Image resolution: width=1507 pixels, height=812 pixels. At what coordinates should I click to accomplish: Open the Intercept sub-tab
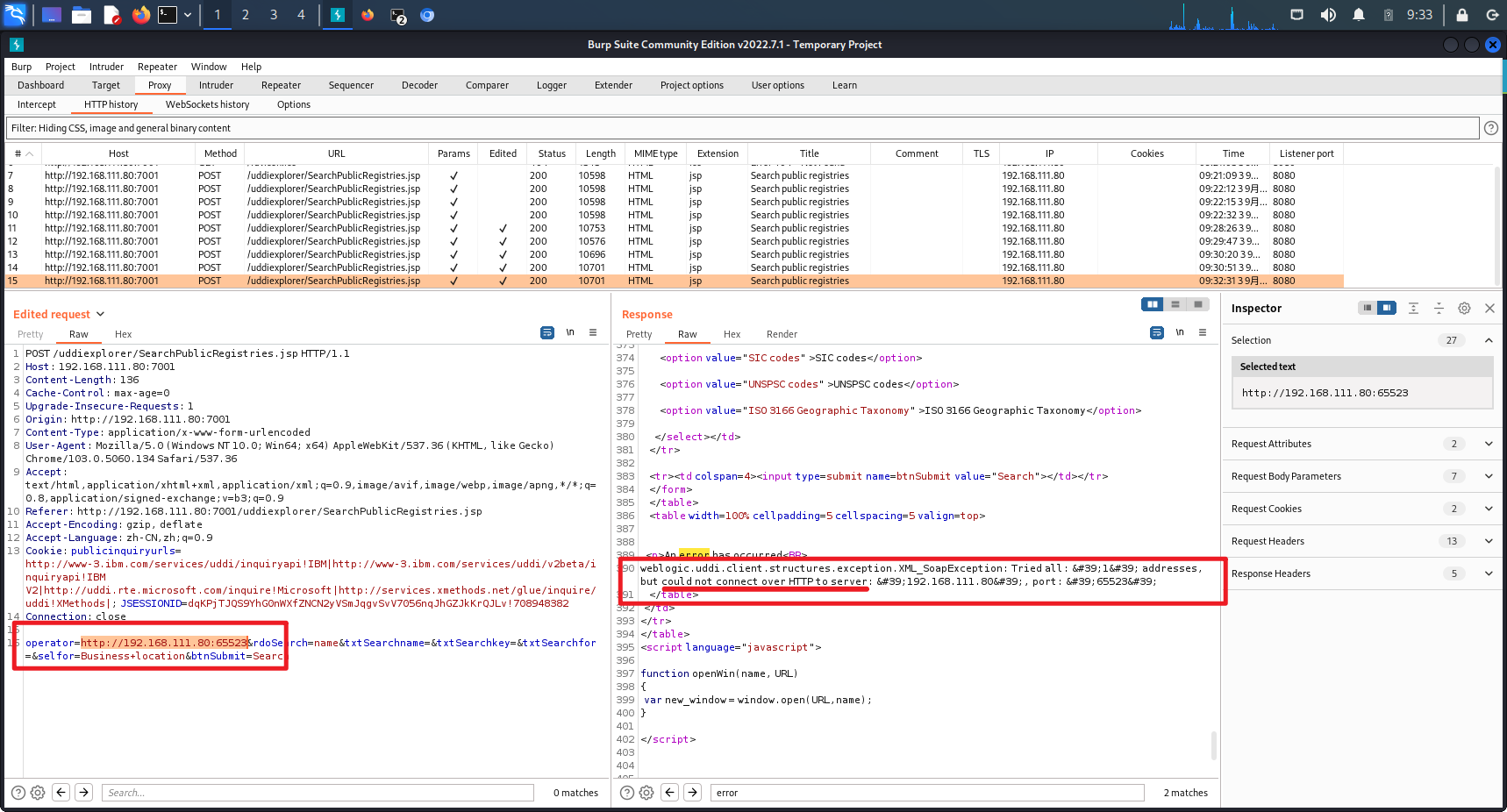37,104
